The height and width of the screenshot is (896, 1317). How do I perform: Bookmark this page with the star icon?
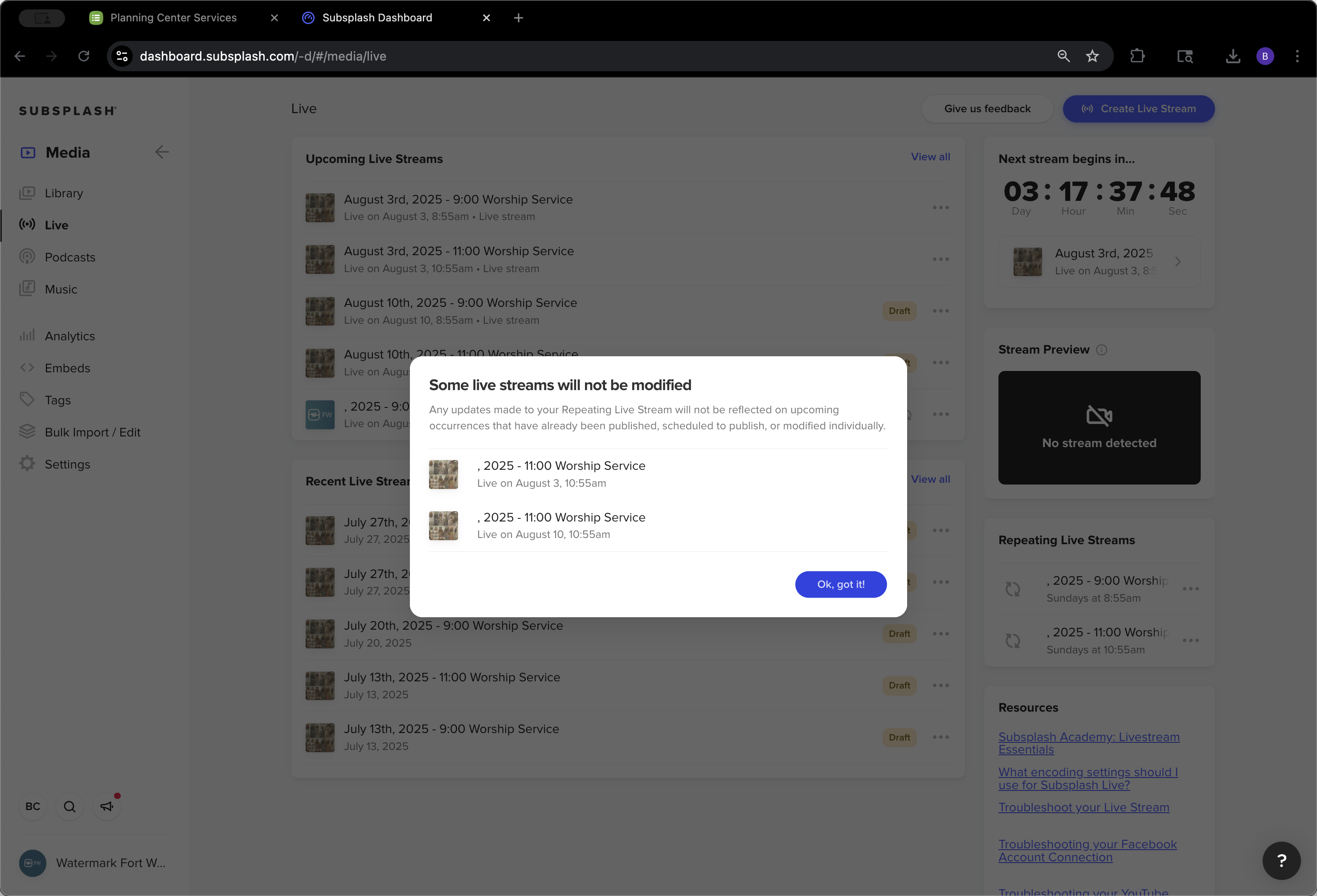[1092, 56]
